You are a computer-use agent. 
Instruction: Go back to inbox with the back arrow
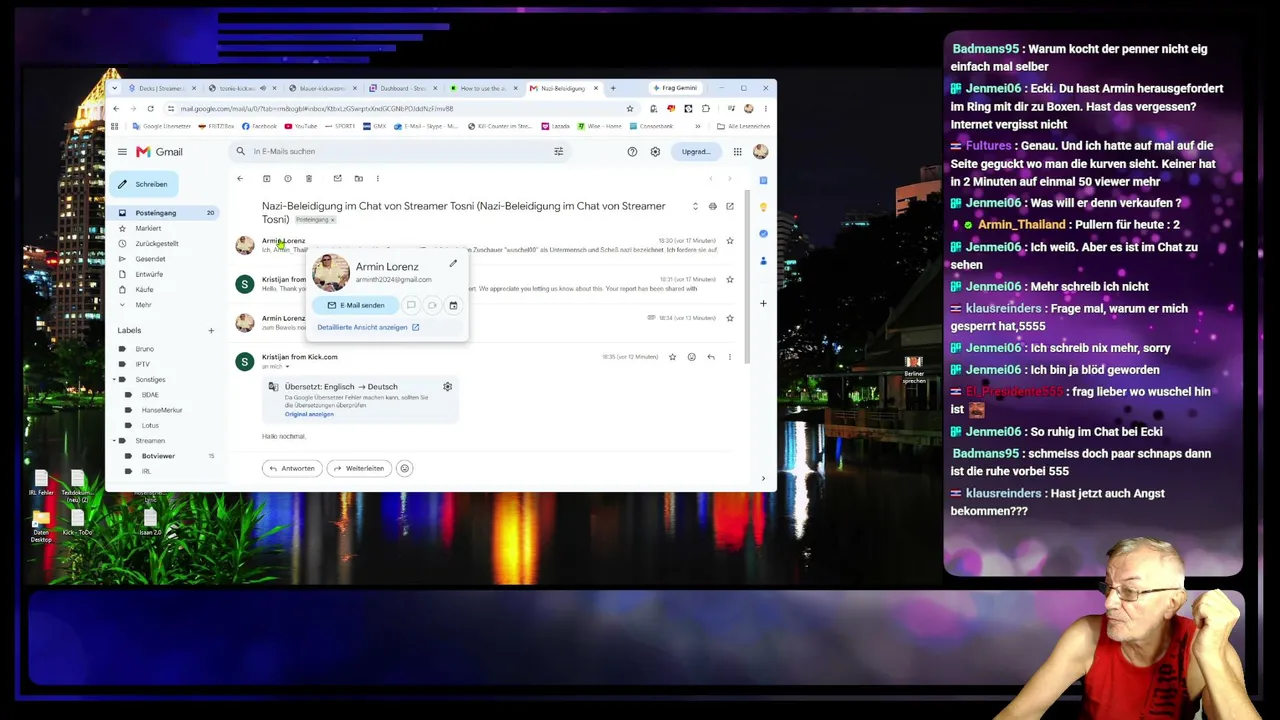[240, 179]
